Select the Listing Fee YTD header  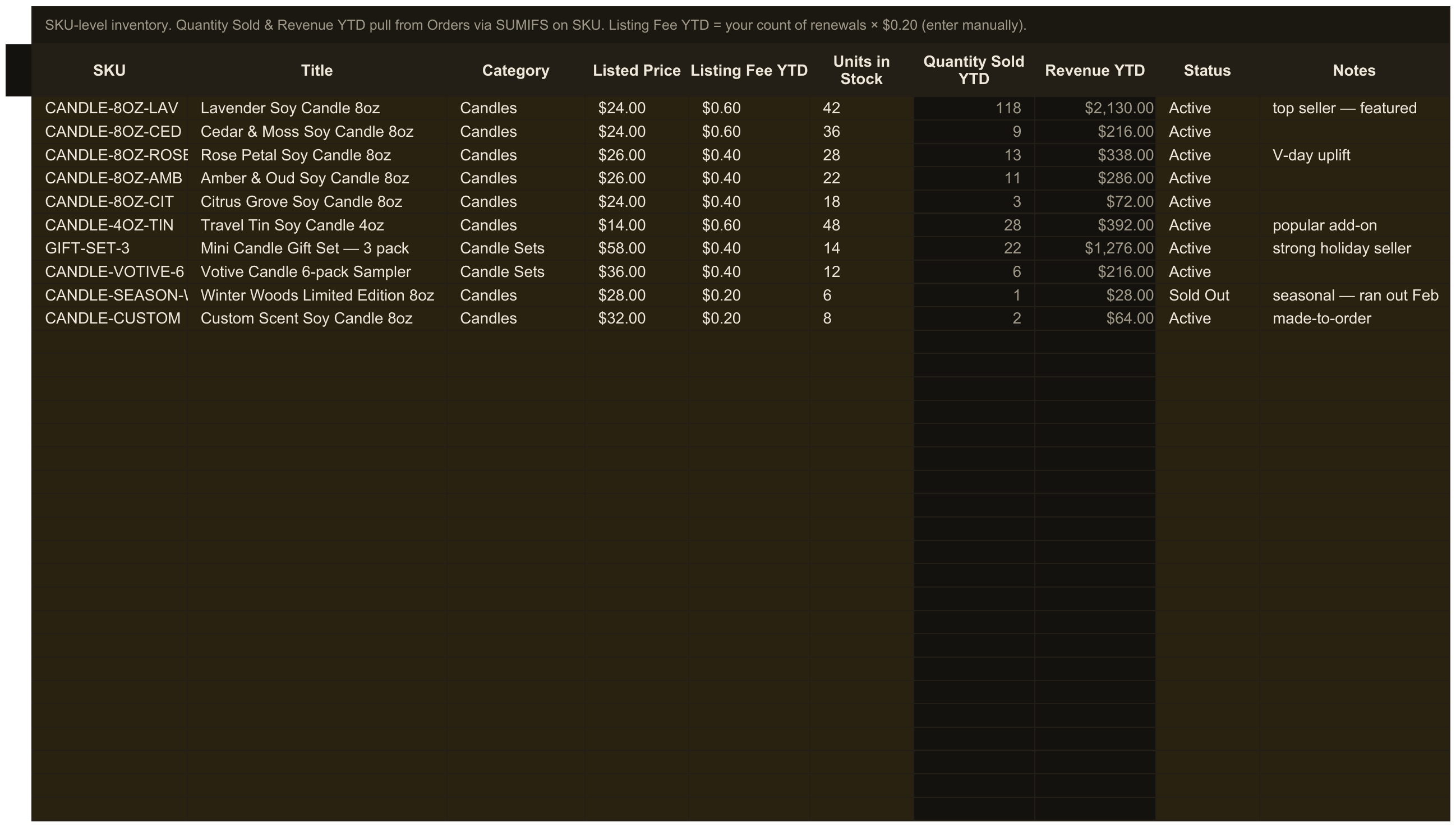(x=749, y=71)
